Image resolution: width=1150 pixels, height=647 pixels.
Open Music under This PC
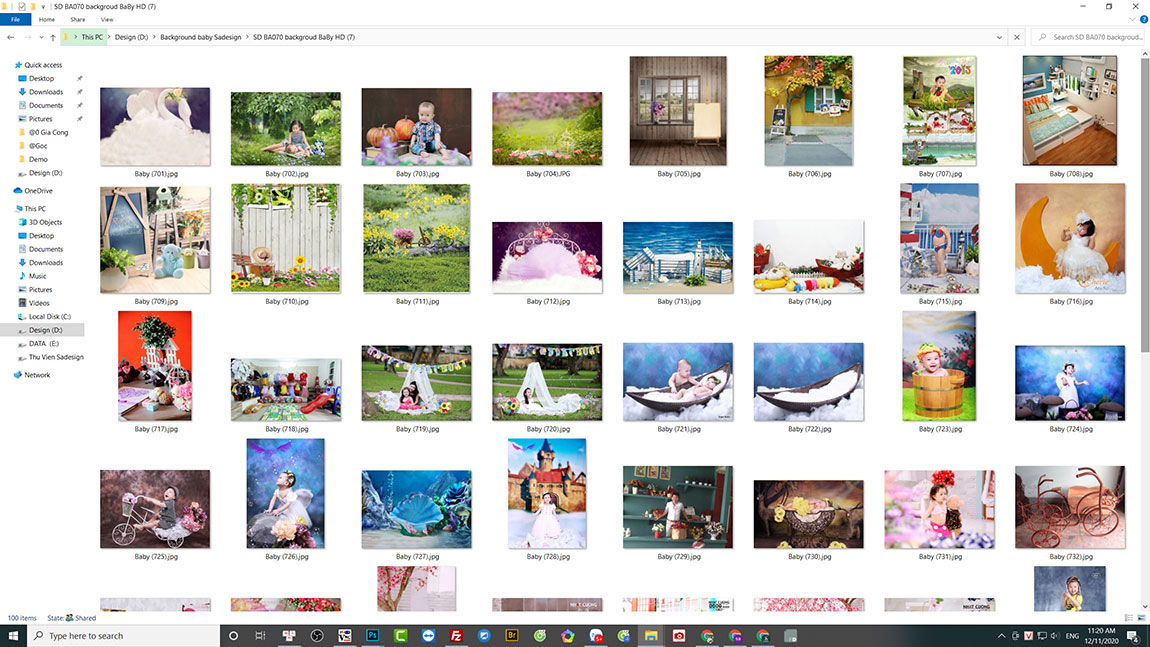[37, 276]
